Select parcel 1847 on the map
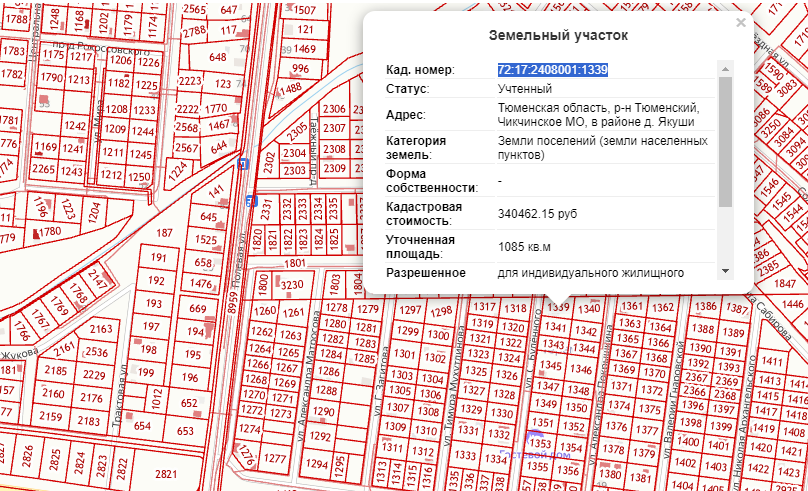Viewport: 808px width, 491px height. [785, 283]
